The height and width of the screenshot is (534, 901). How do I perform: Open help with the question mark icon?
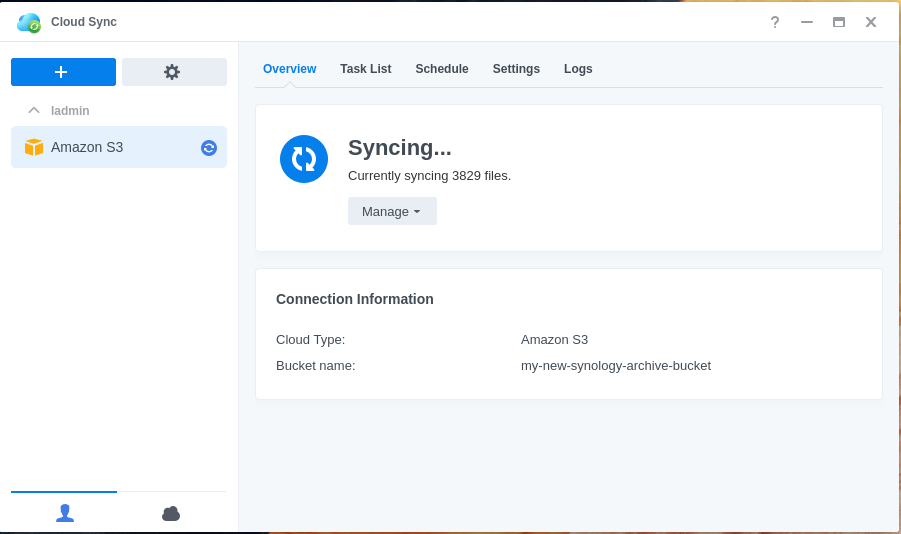coord(774,22)
